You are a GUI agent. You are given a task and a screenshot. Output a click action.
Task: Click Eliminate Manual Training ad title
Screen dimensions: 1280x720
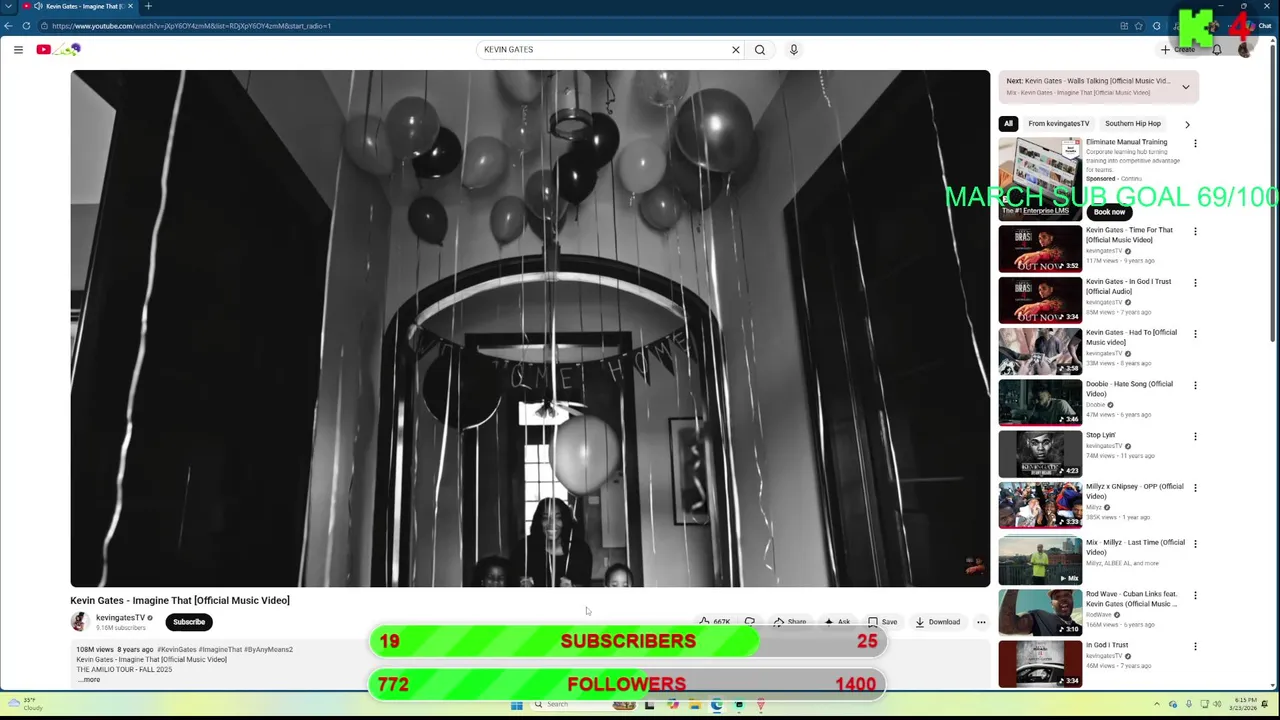click(x=1127, y=142)
